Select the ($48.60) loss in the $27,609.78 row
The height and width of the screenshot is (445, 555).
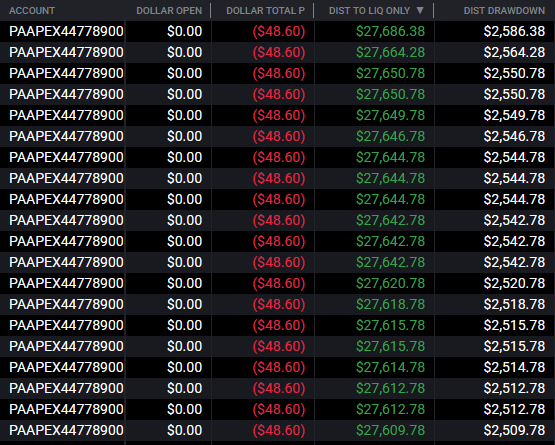tap(279, 430)
